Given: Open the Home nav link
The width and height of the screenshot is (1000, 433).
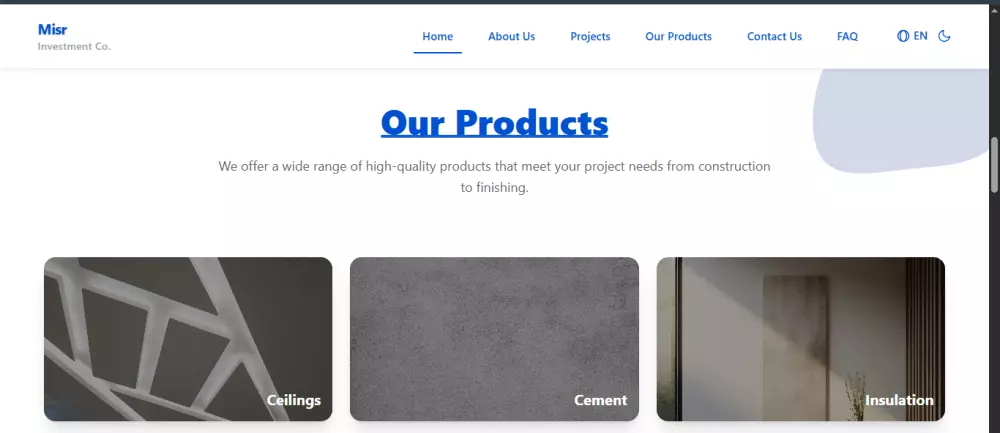Looking at the screenshot, I should 438,36.
